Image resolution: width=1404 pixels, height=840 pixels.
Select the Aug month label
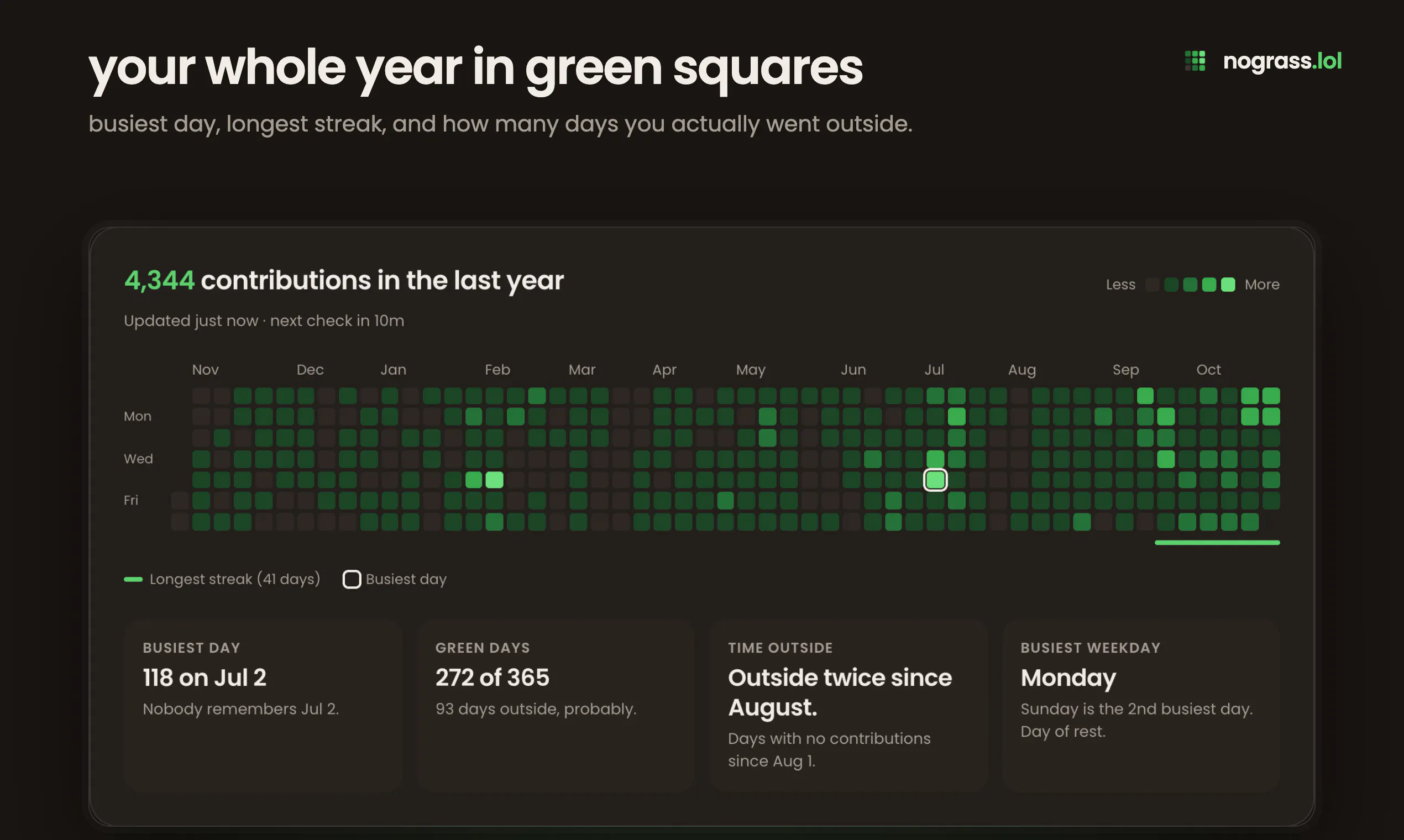(x=1022, y=370)
